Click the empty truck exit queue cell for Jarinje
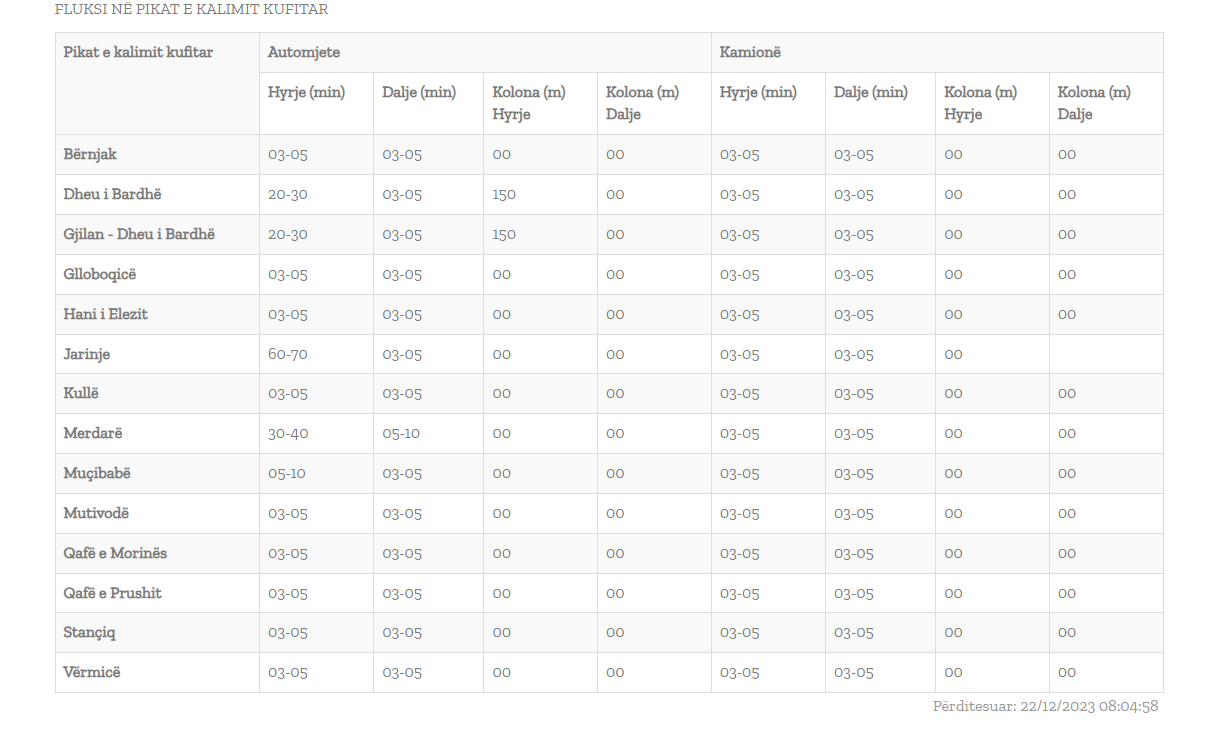1216x740 pixels. 1105,354
